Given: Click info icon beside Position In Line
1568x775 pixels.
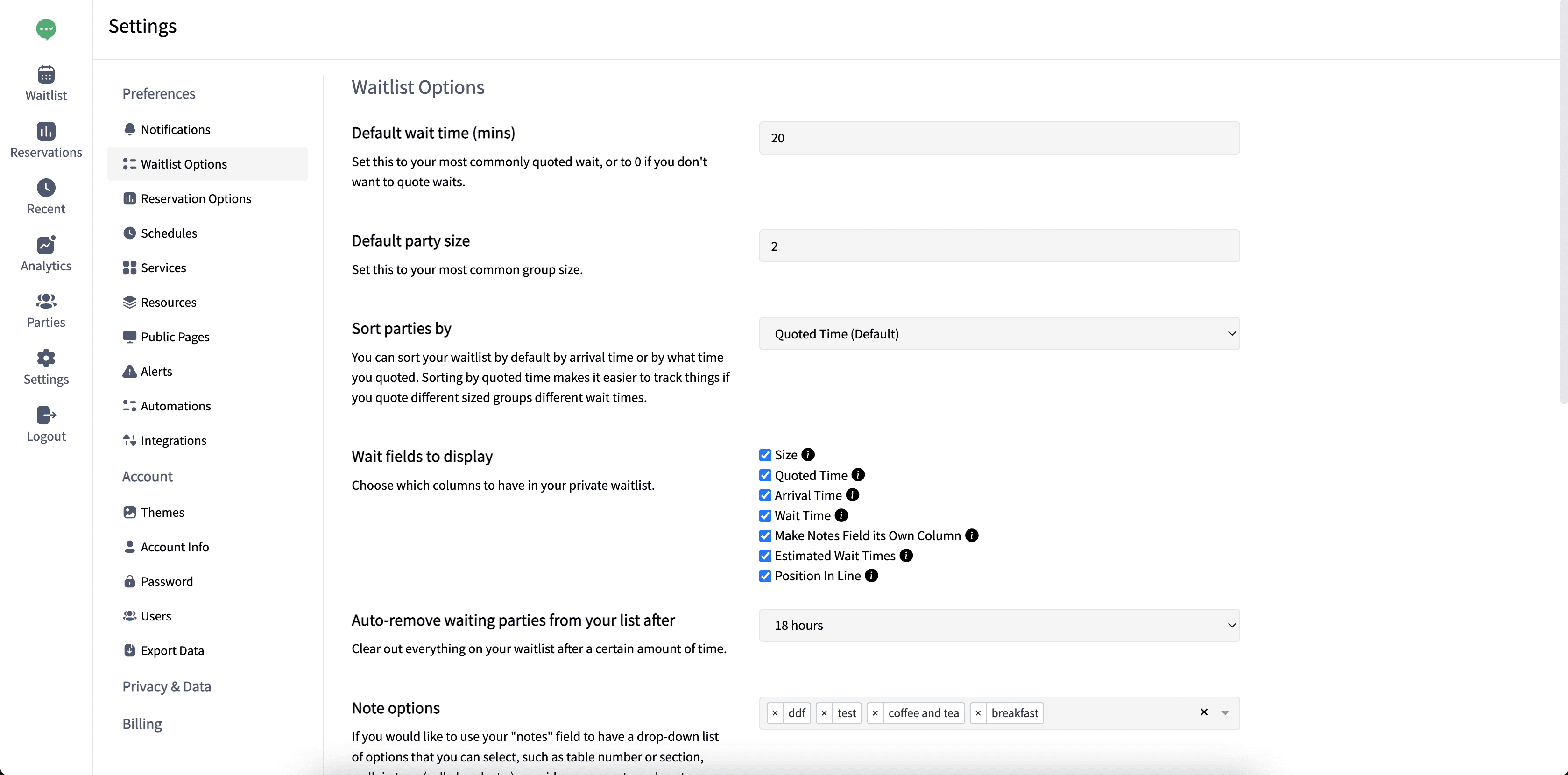Looking at the screenshot, I should (871, 576).
